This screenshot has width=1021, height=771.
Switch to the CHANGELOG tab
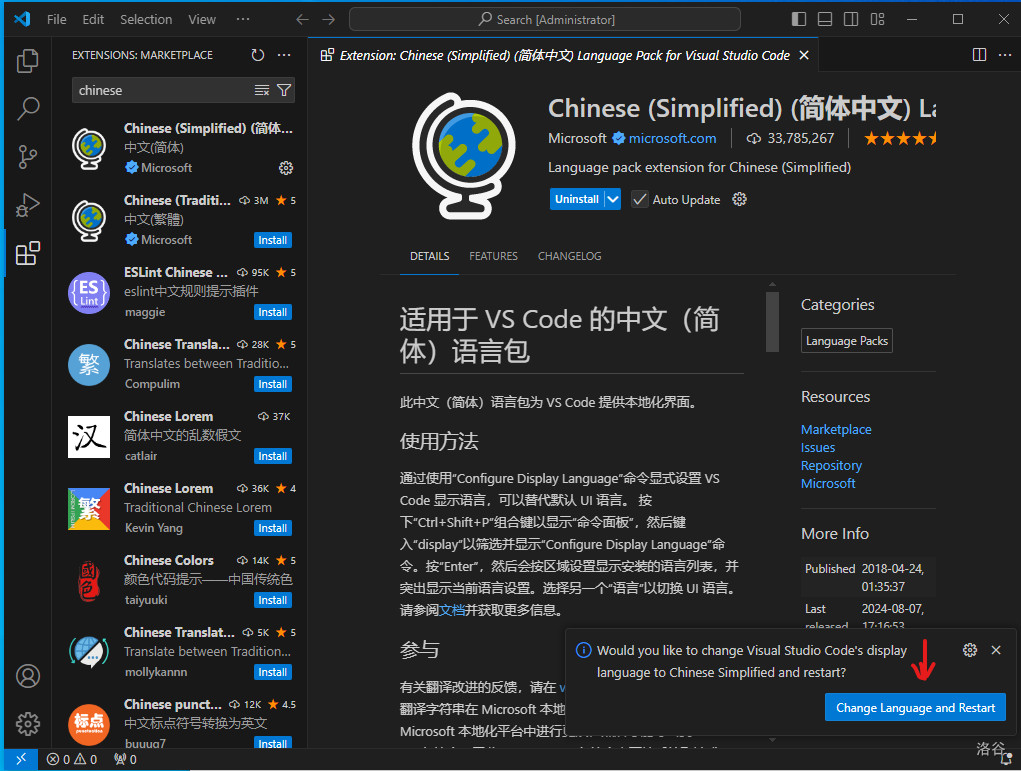click(x=569, y=256)
